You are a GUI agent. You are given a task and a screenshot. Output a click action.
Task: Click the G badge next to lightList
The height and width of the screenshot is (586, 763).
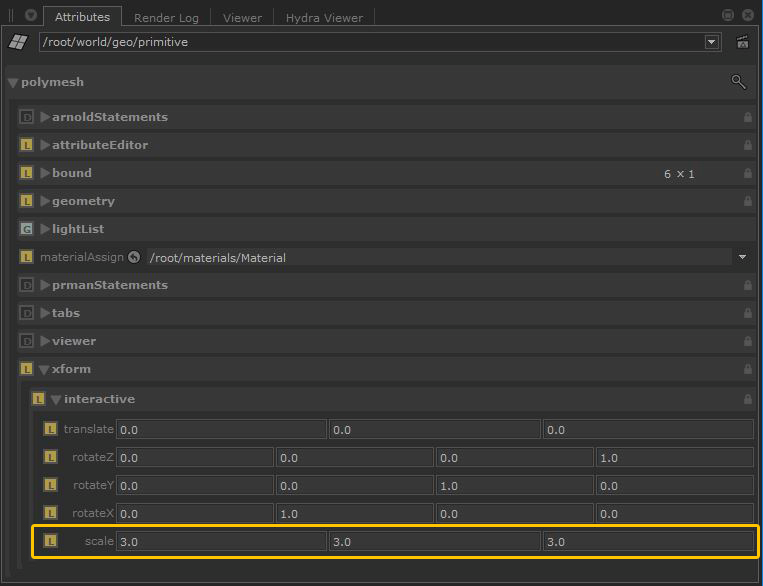click(27, 229)
